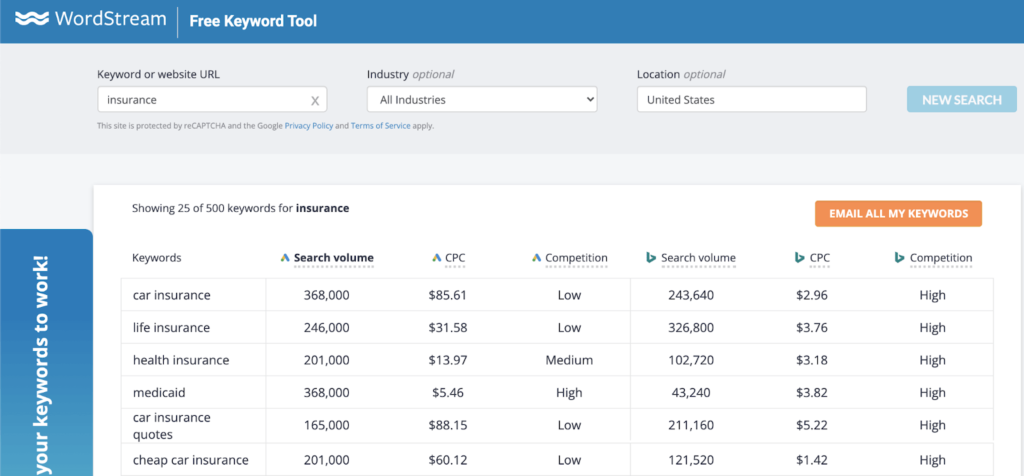Screen dimensions: 1024x476
Task: Click medicaid's High Google competition cell
Action: [x=569, y=393]
